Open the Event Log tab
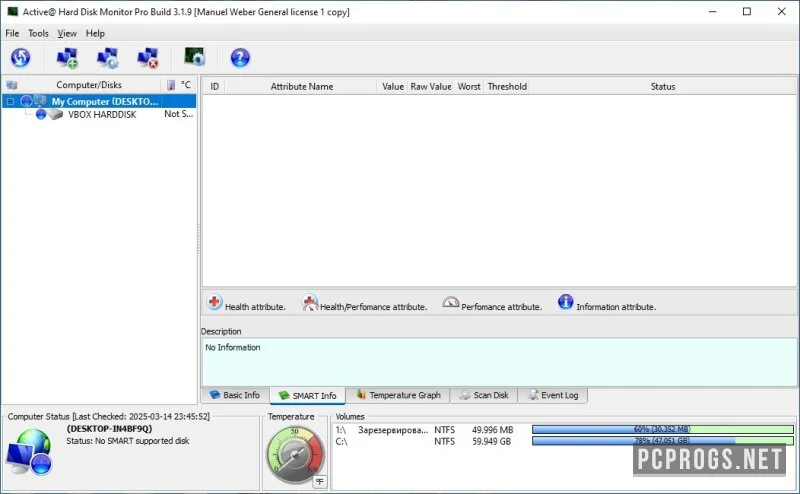The width and height of the screenshot is (800, 494). tap(553, 395)
